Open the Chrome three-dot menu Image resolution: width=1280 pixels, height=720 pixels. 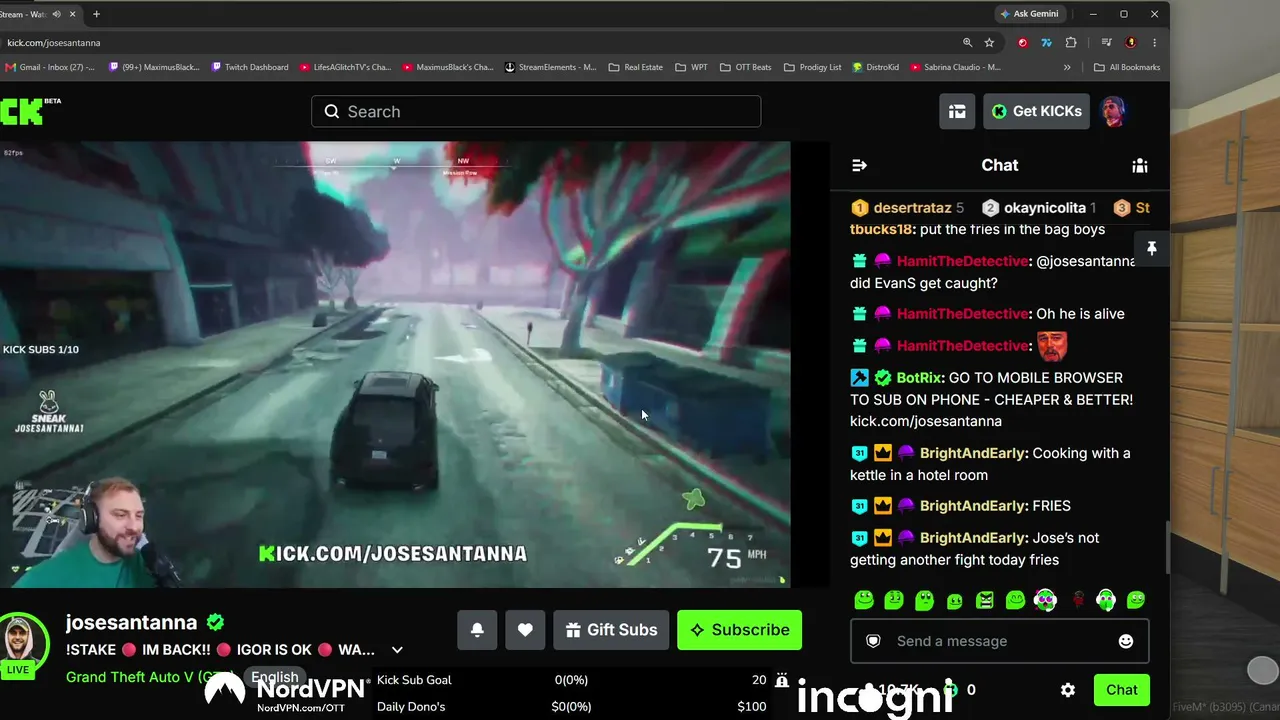[1155, 43]
